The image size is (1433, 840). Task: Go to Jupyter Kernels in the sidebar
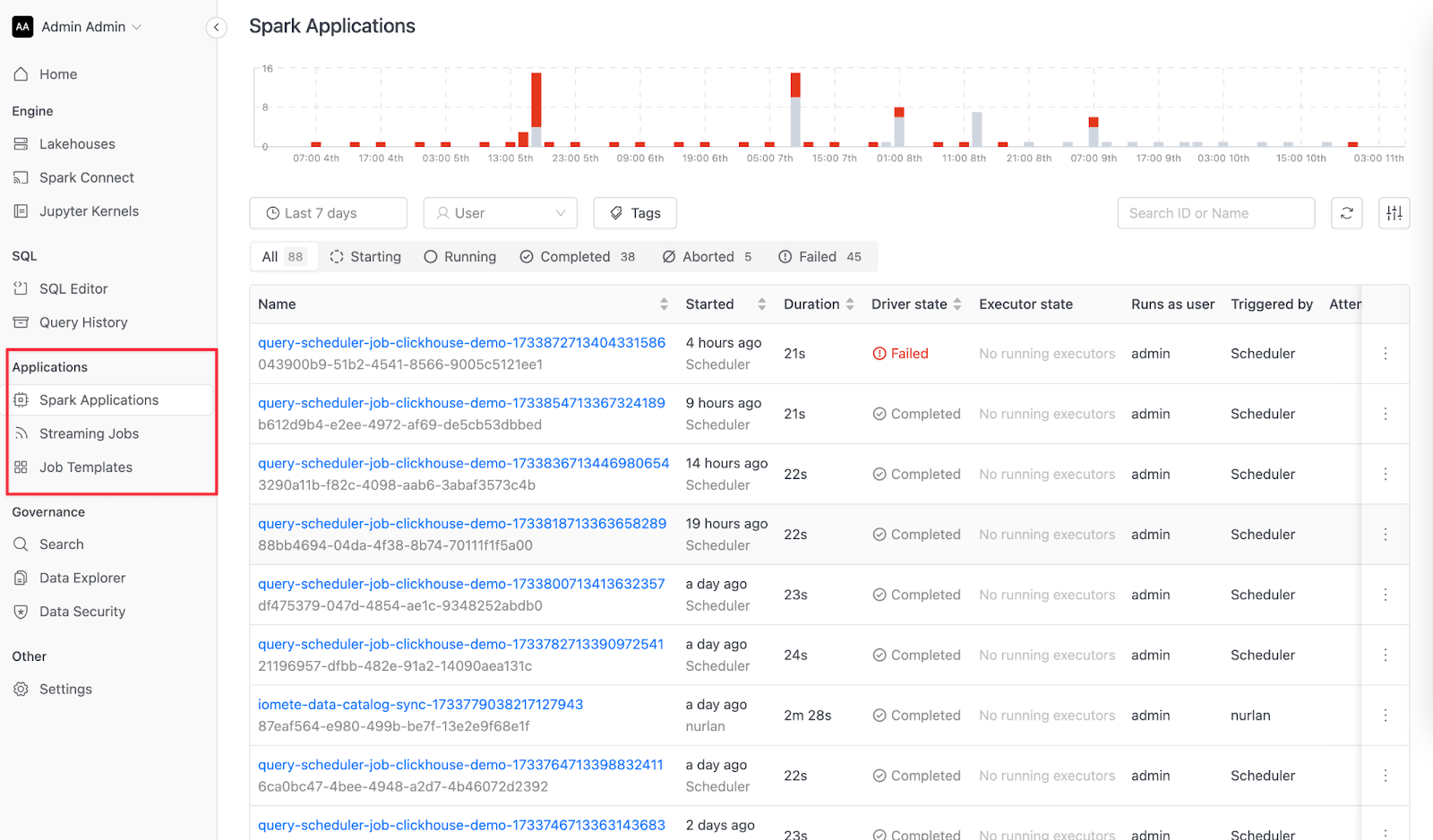pyautogui.click(x=89, y=211)
